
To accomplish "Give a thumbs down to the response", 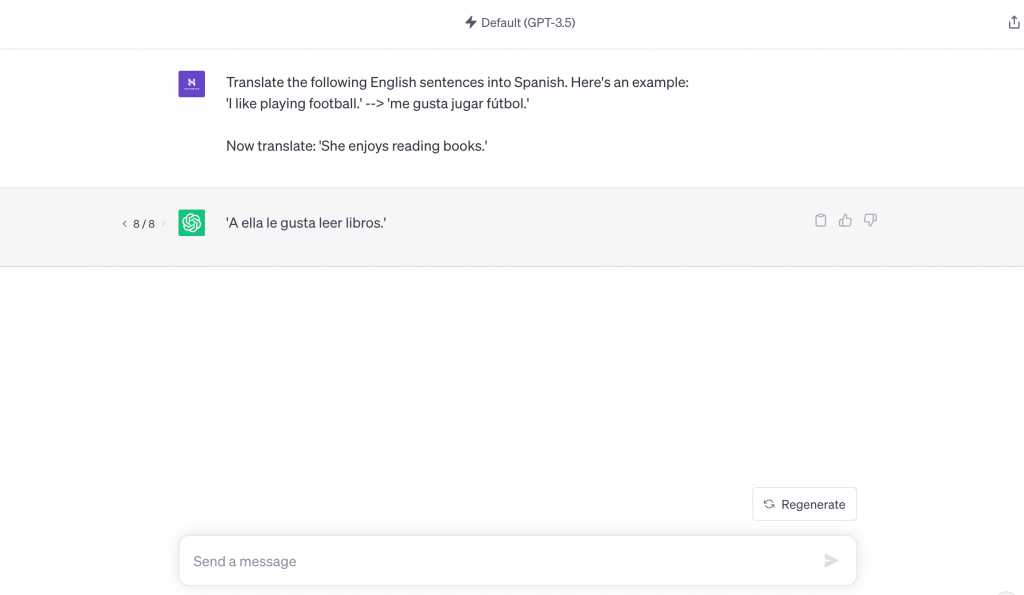I will pos(870,220).
